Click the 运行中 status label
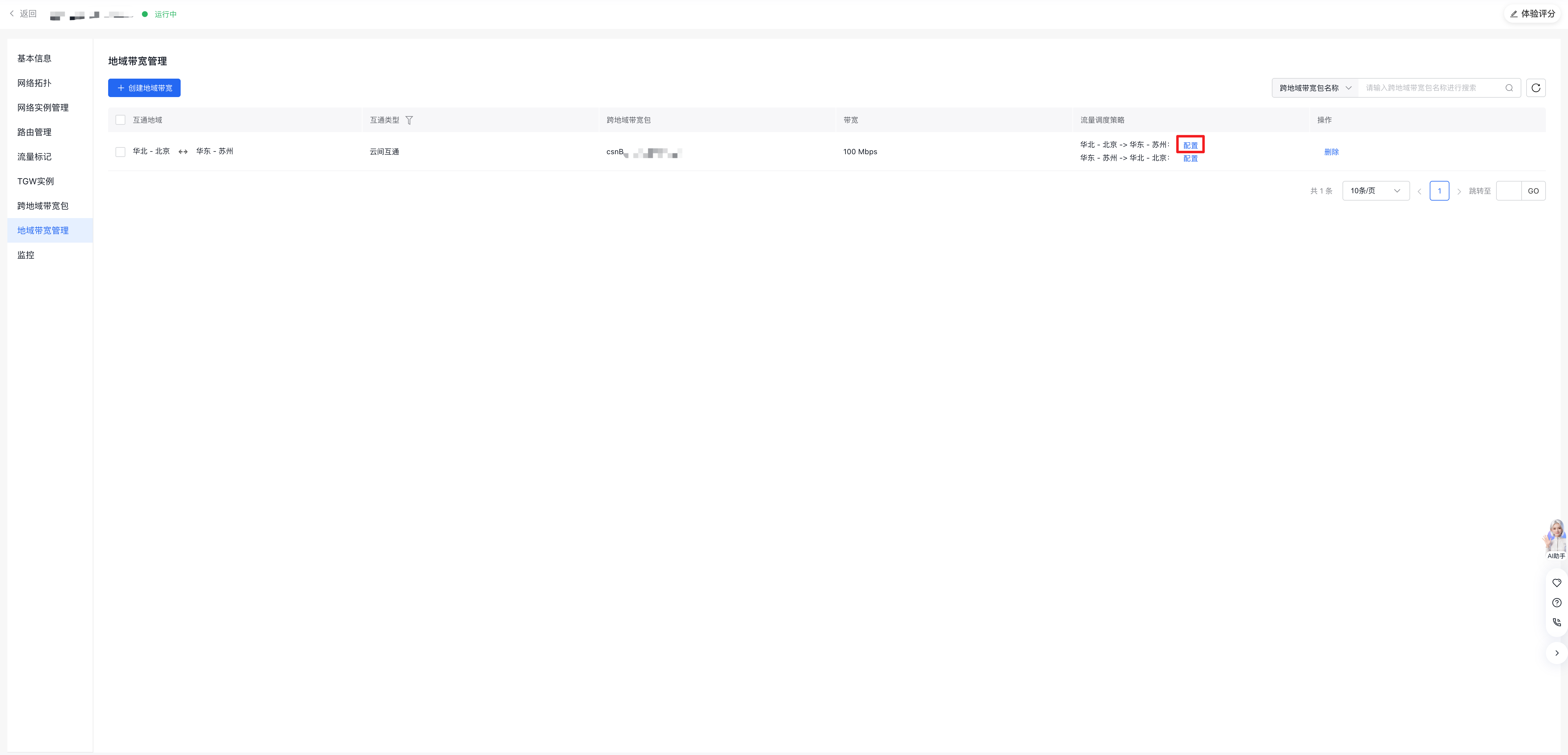 pyautogui.click(x=166, y=14)
